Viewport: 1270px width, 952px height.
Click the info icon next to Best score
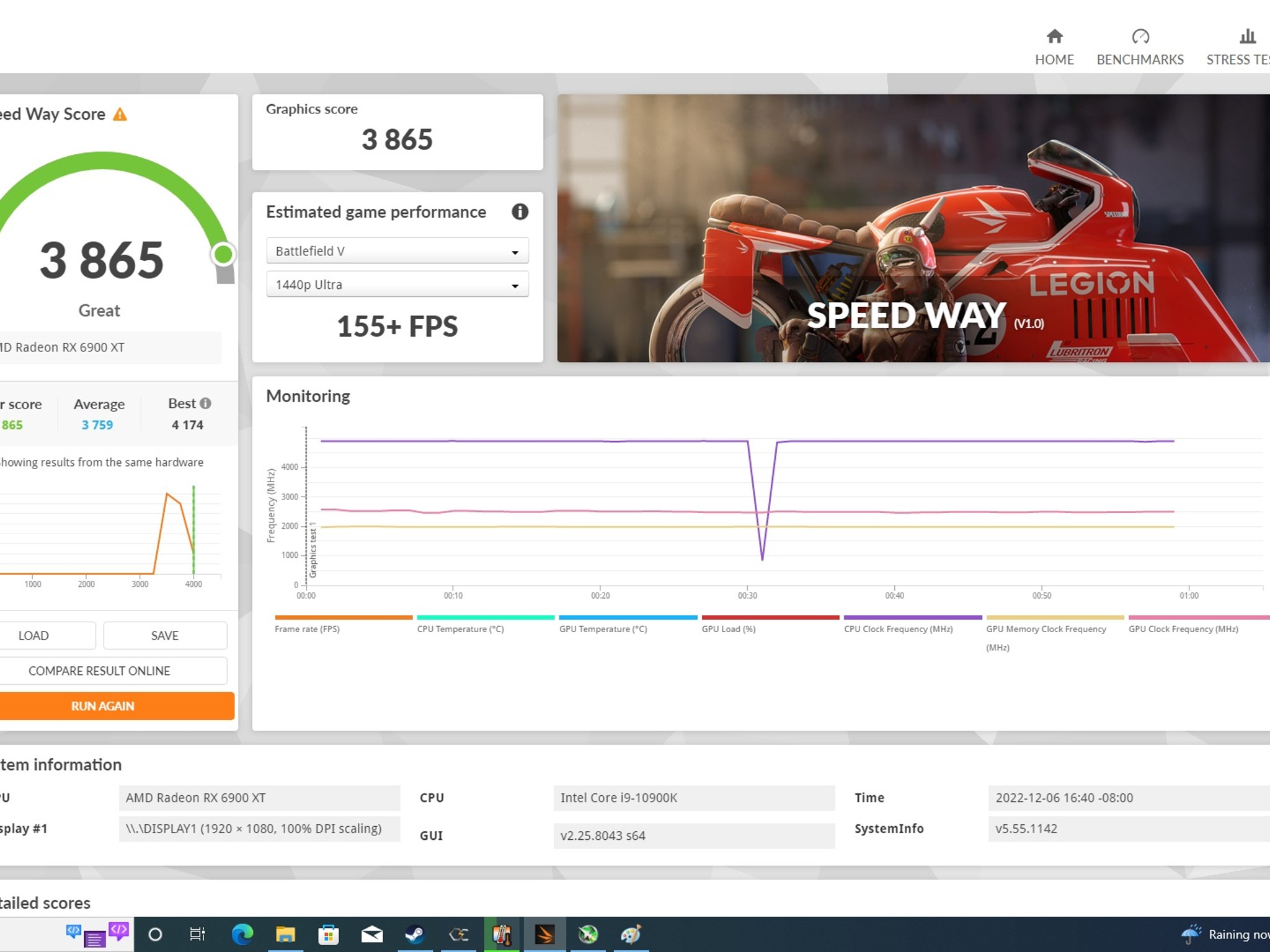pos(205,403)
